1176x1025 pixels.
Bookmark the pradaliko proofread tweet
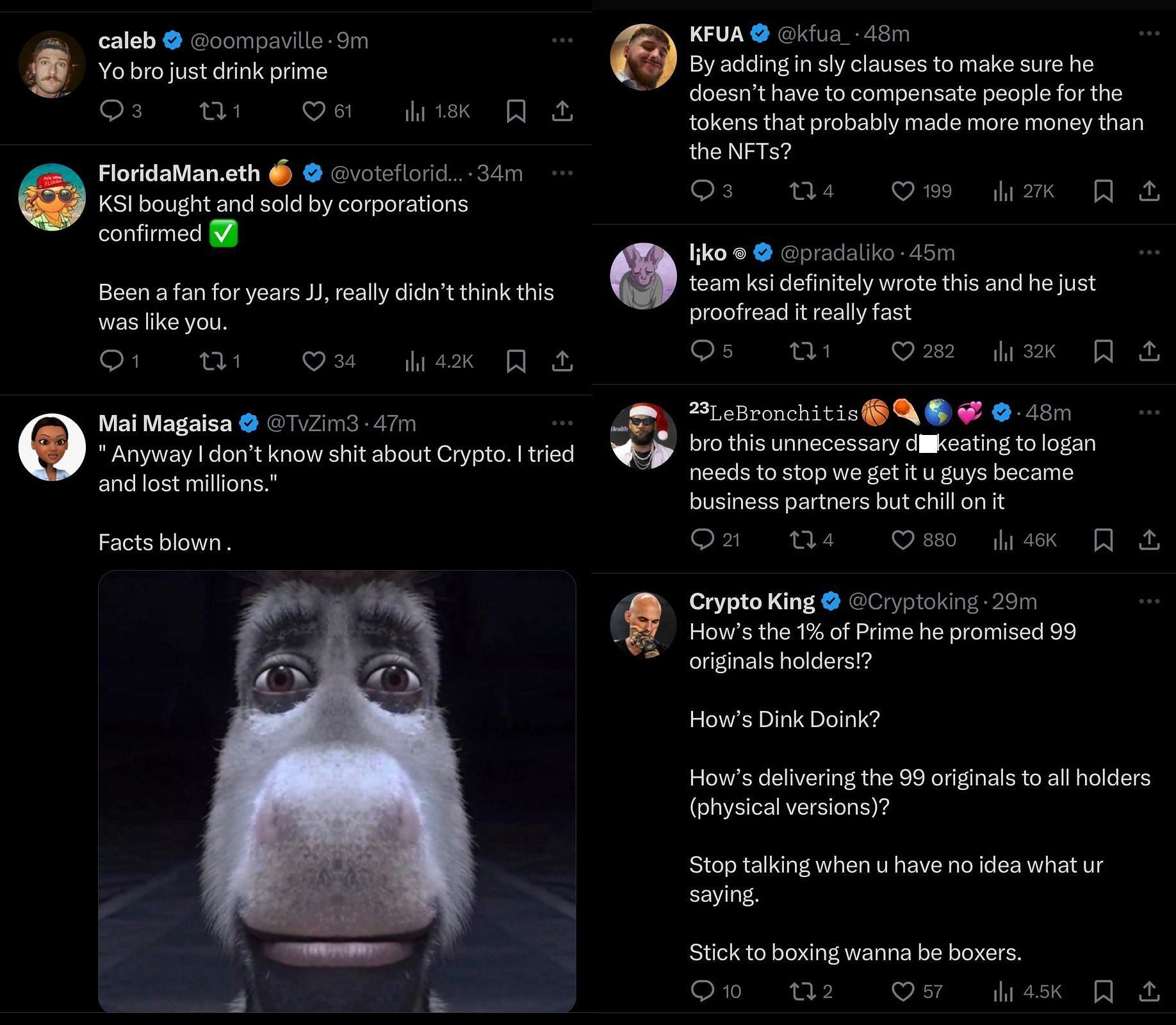tap(1103, 351)
